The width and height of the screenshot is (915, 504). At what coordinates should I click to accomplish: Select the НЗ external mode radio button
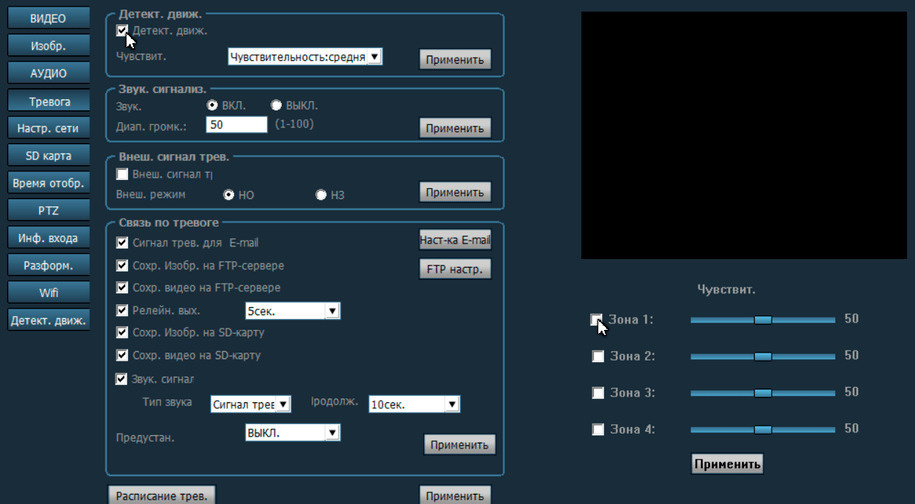pos(321,195)
